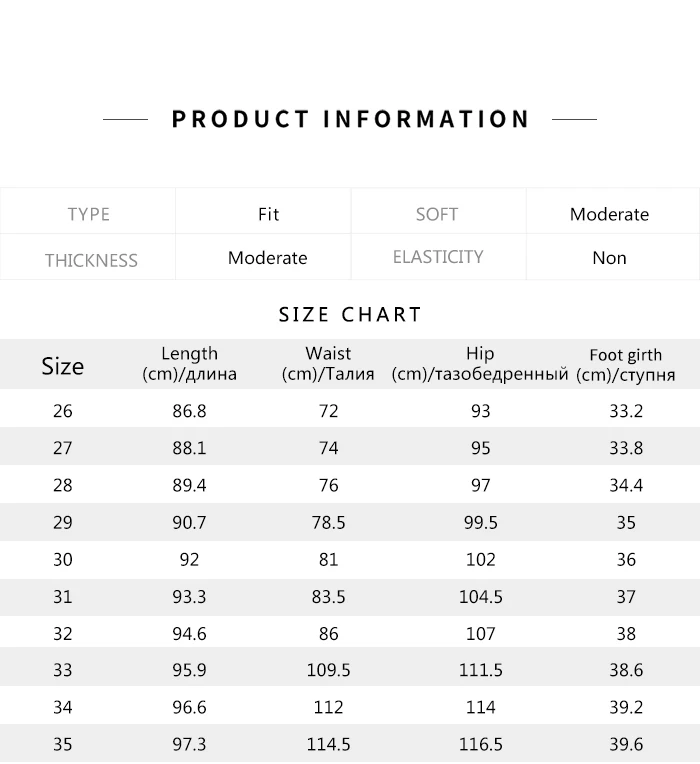Select the Size column header
Screen dimensions: 700x764
tap(62, 366)
